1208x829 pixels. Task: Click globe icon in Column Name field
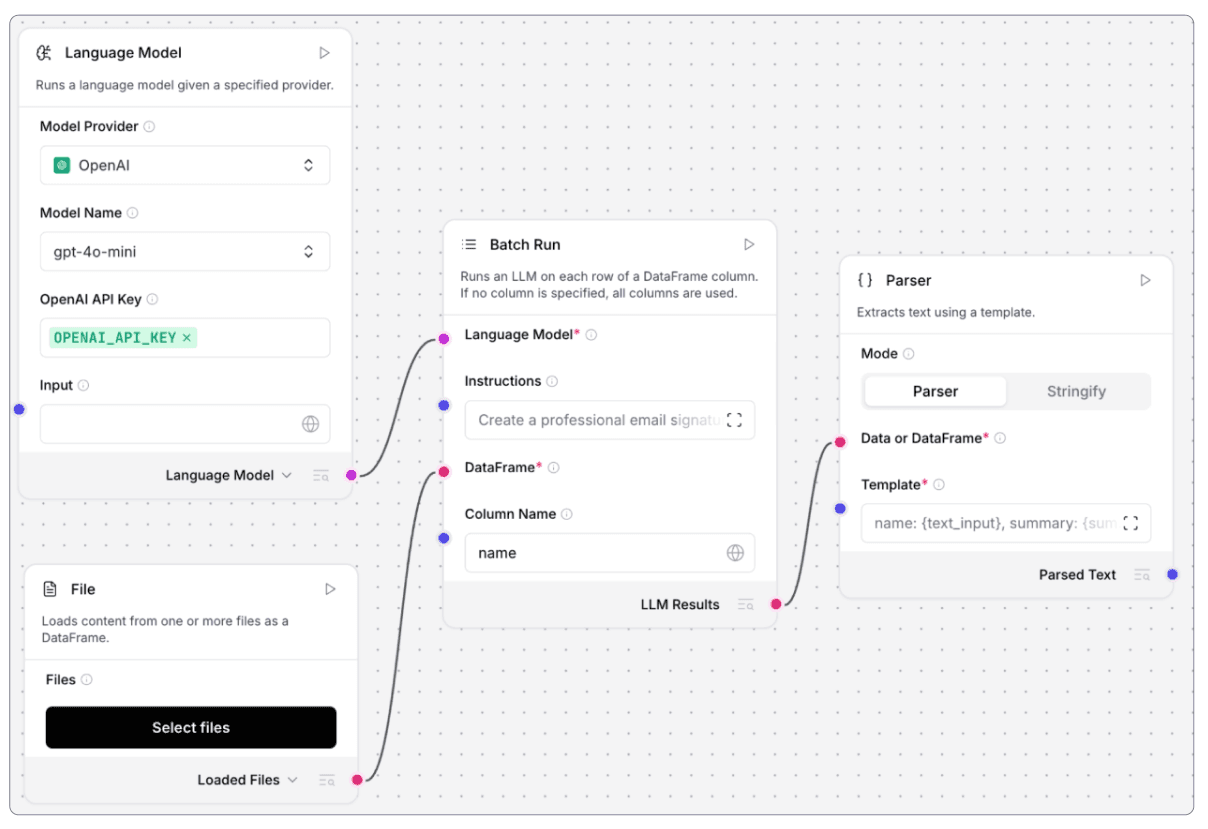(x=735, y=553)
